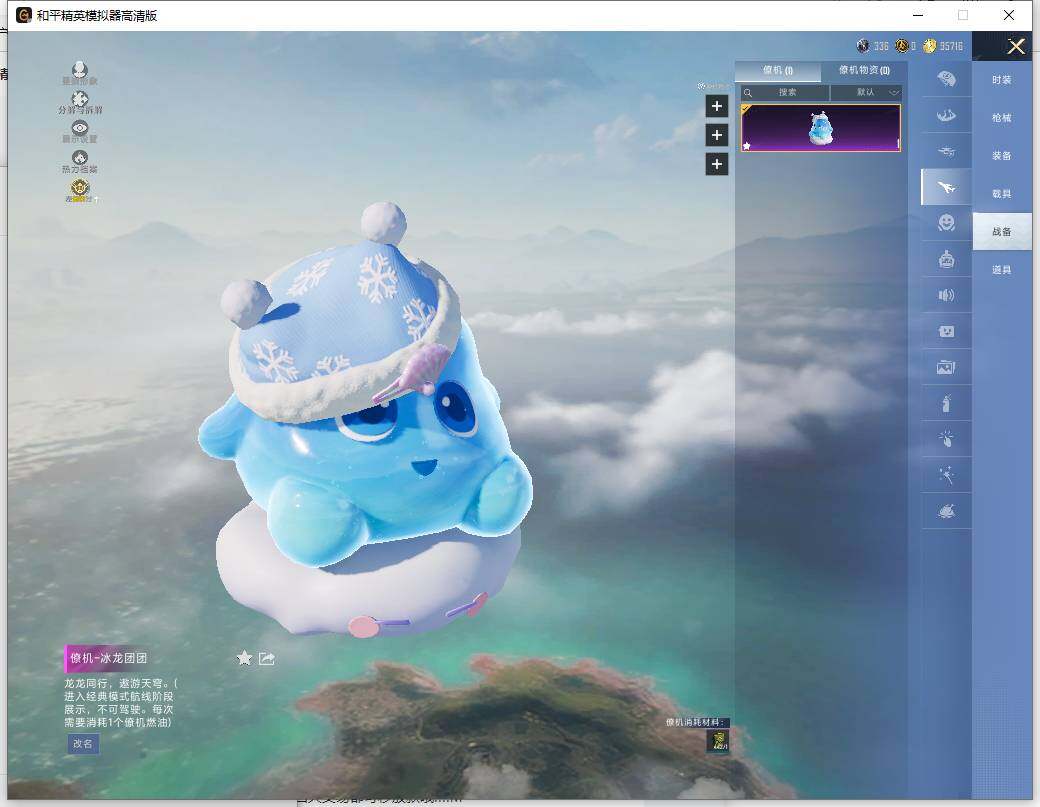Switch to the 僚机物资 tab
This screenshot has width=1040, height=807.
tap(864, 71)
